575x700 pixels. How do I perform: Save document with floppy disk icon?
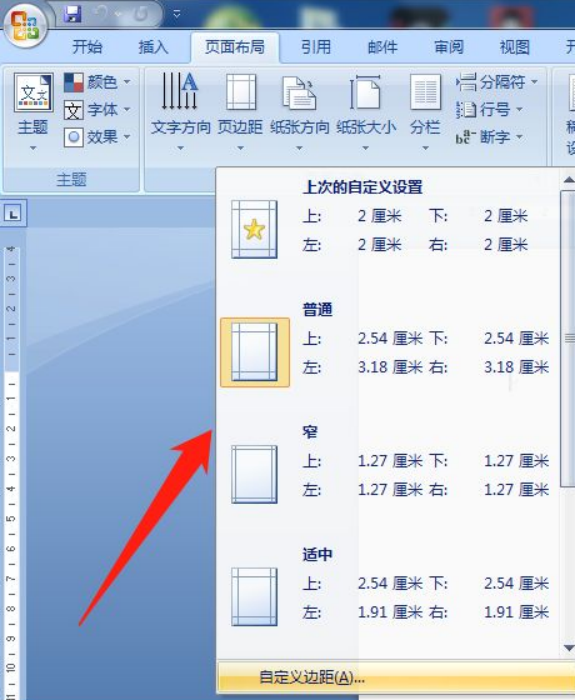tap(72, 14)
